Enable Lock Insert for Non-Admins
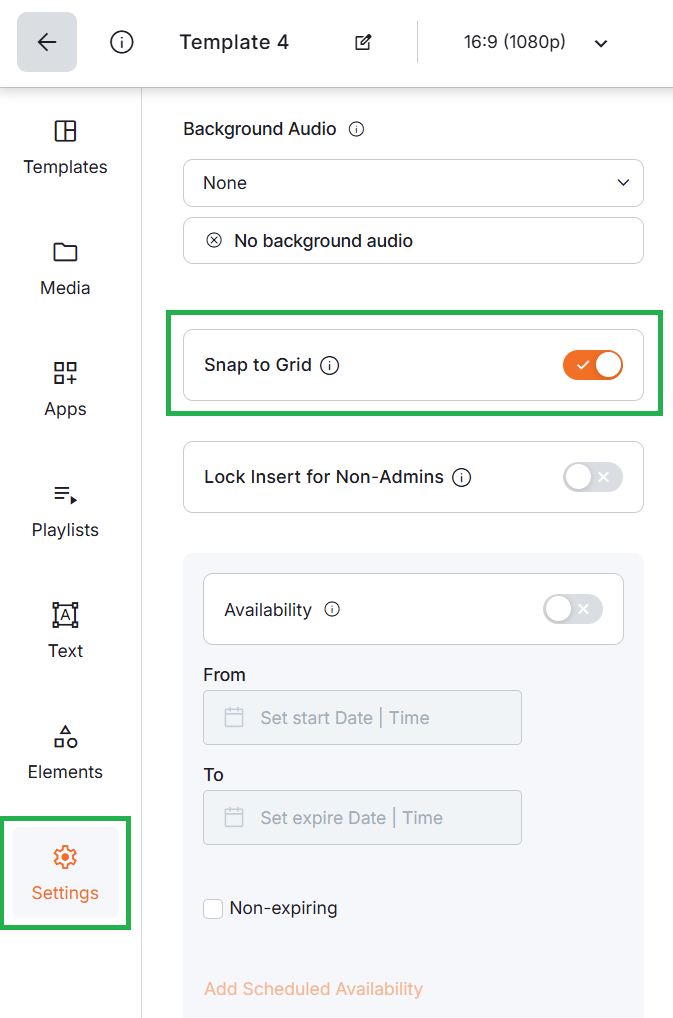The height and width of the screenshot is (1018, 673). (592, 477)
